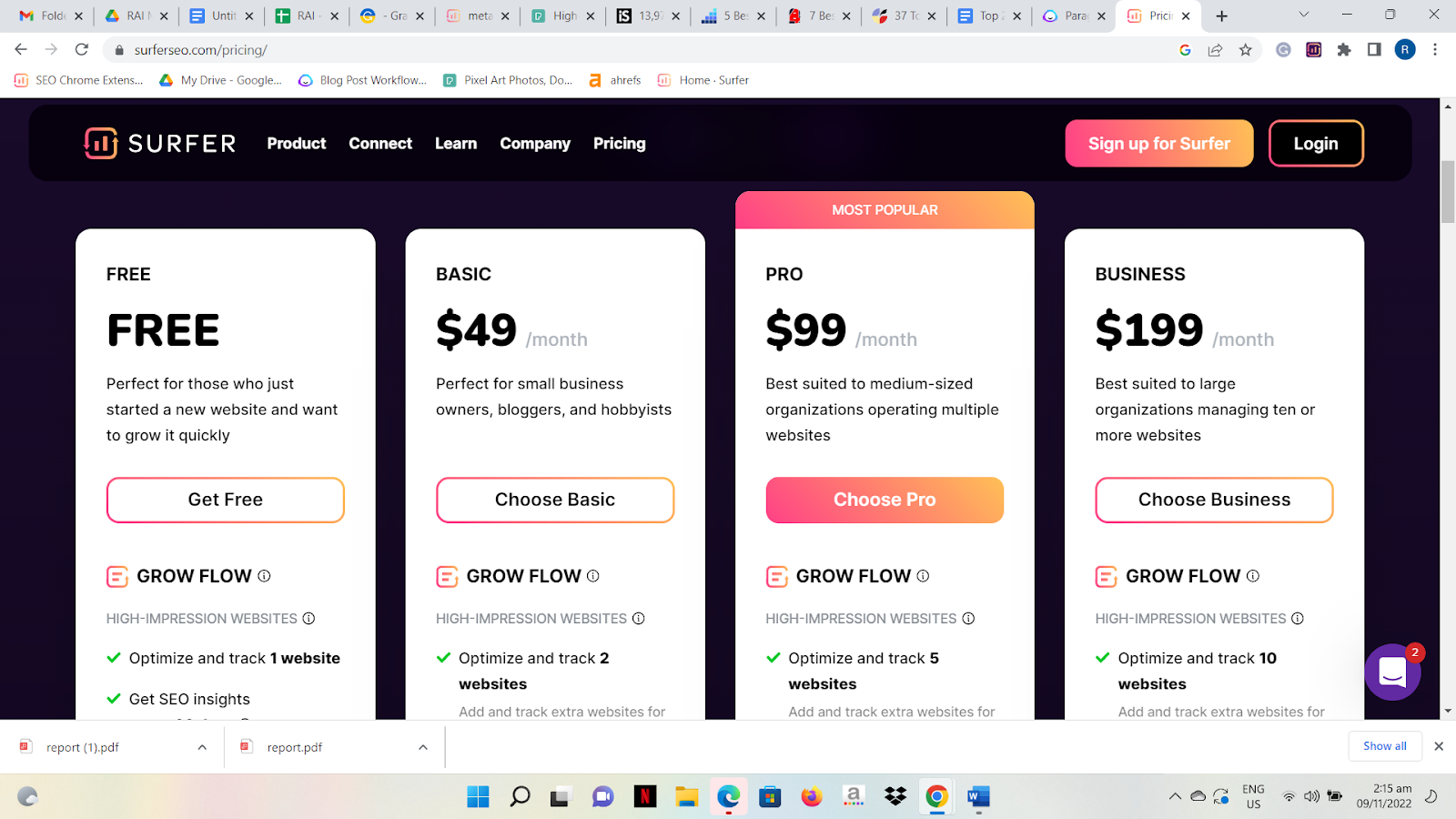Bookmark this page with the star icon
Image resolution: width=1456 pixels, height=819 pixels.
(1245, 50)
